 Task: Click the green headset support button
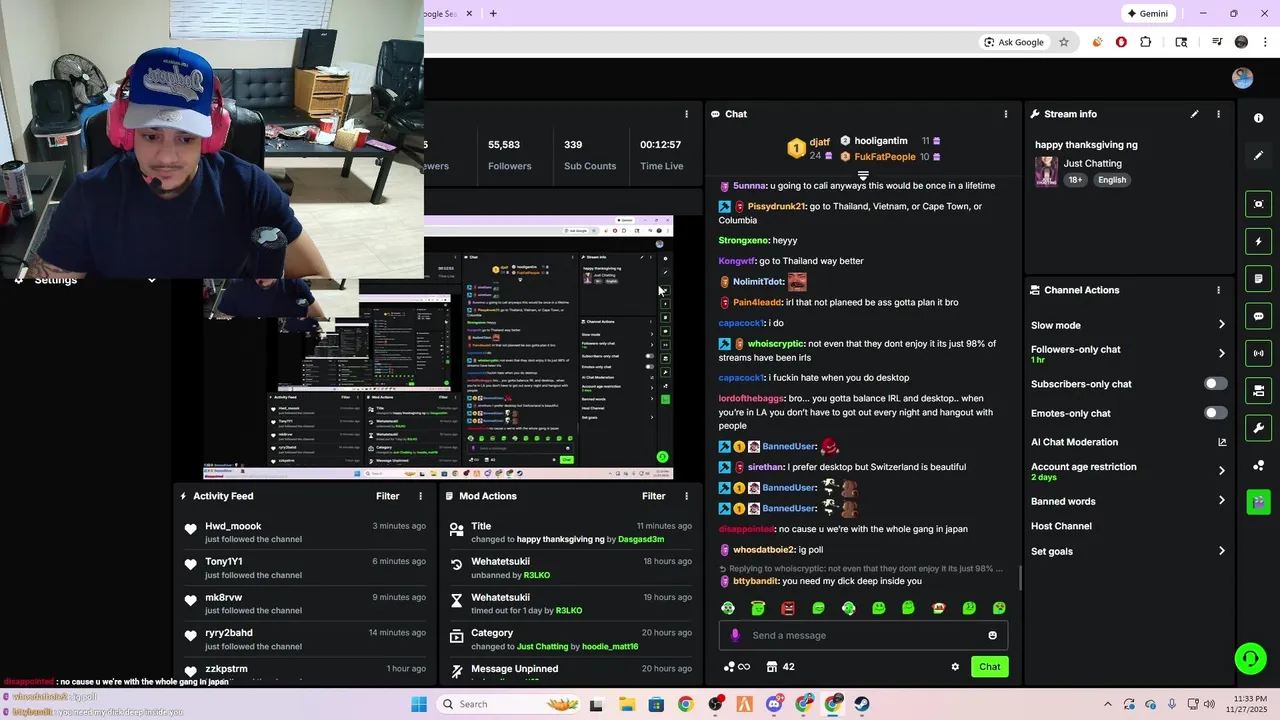(x=1250, y=658)
